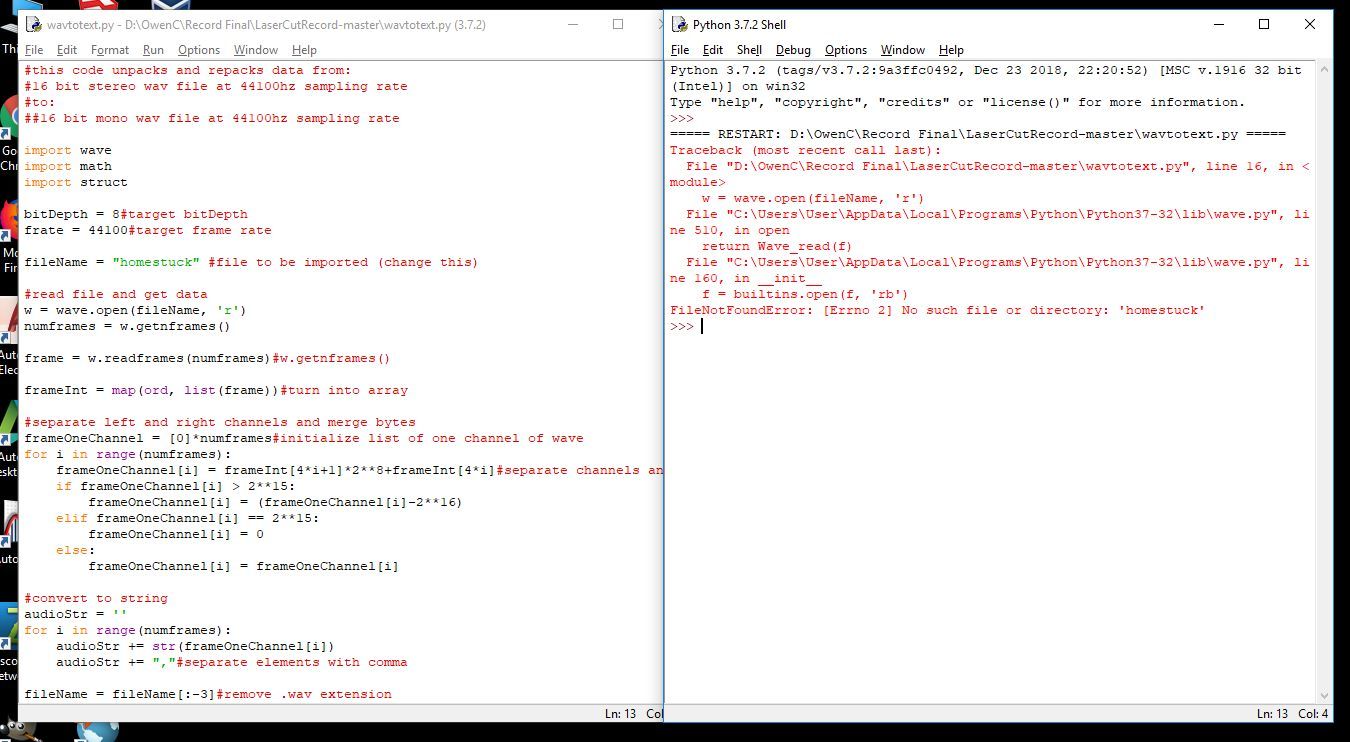Click the "bitDepth = 8" code line
Viewport: 1350px width, 742px height.
pos(136,215)
